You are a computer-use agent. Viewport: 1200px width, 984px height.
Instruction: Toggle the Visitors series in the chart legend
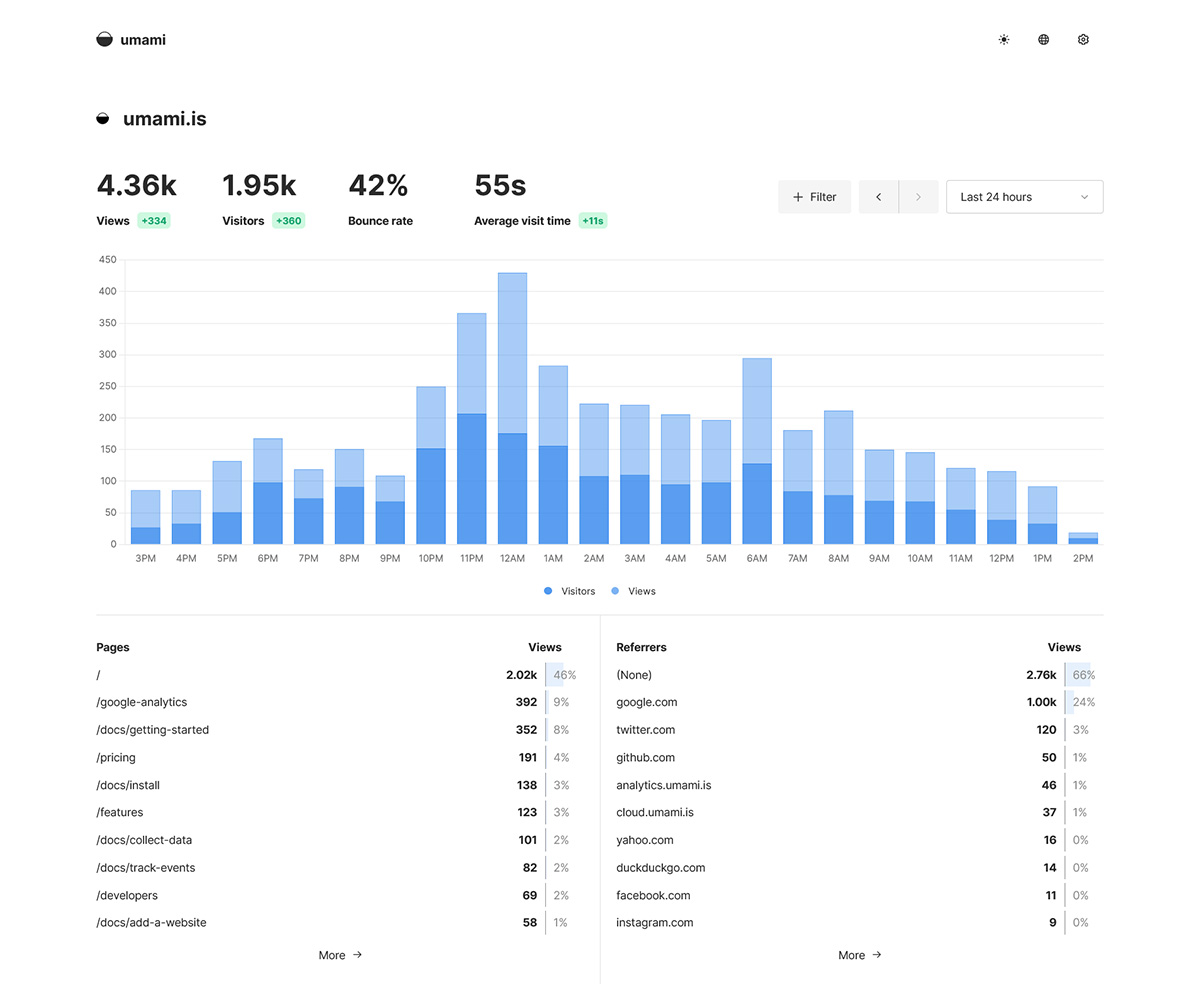(568, 591)
